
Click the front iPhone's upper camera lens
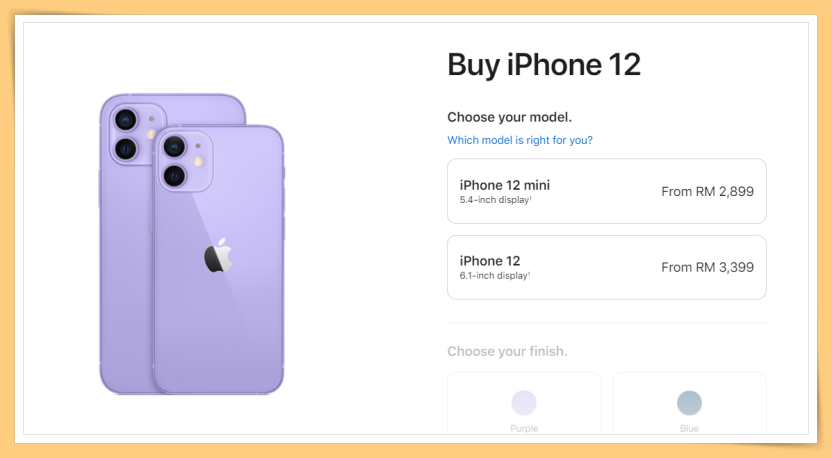pos(174,146)
